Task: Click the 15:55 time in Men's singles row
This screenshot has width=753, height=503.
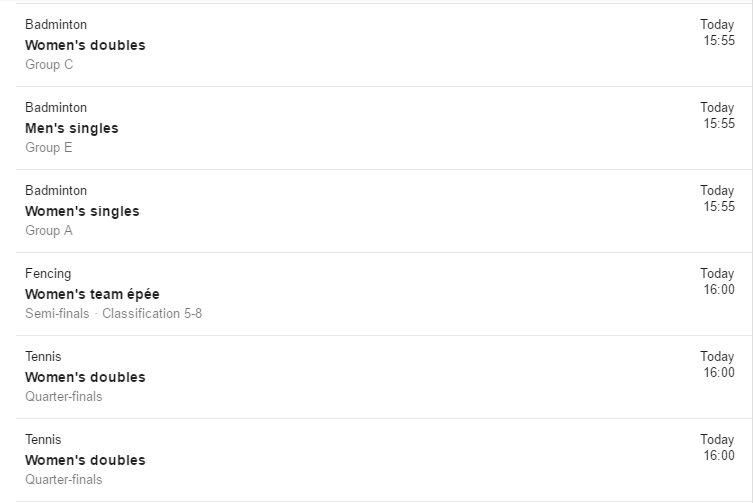Action: (719, 123)
